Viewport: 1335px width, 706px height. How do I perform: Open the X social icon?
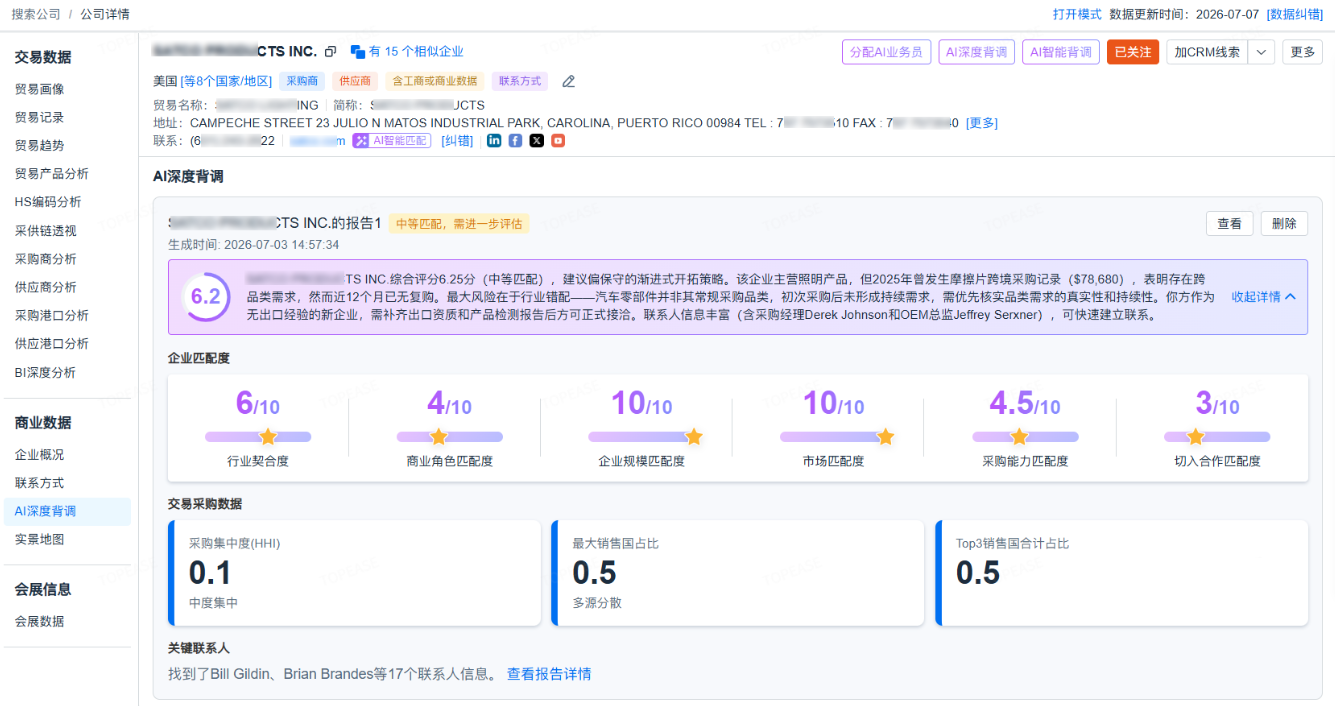pos(537,141)
